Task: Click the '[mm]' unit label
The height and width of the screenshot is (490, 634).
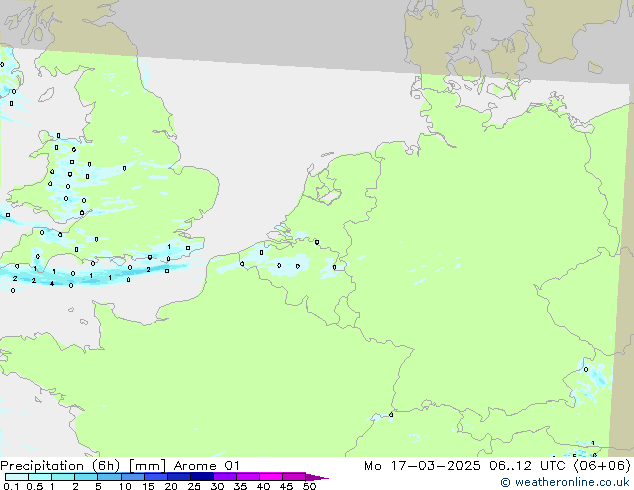Action: [147, 466]
